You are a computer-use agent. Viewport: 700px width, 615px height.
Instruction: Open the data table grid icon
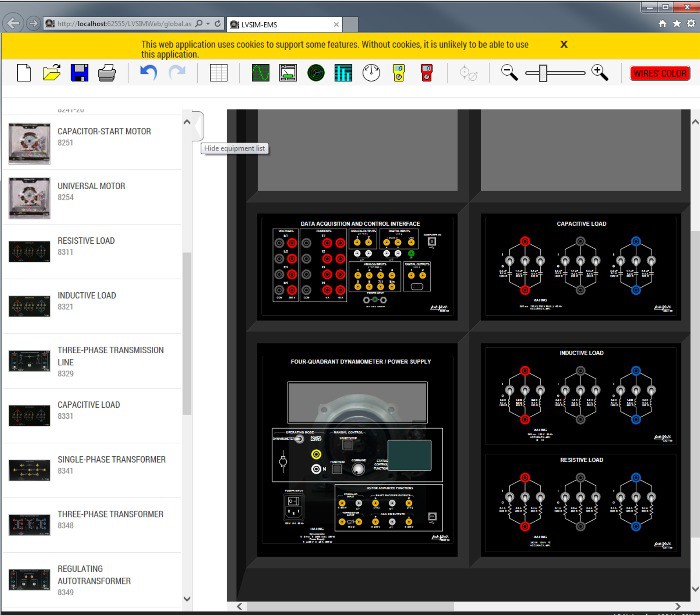(x=219, y=73)
